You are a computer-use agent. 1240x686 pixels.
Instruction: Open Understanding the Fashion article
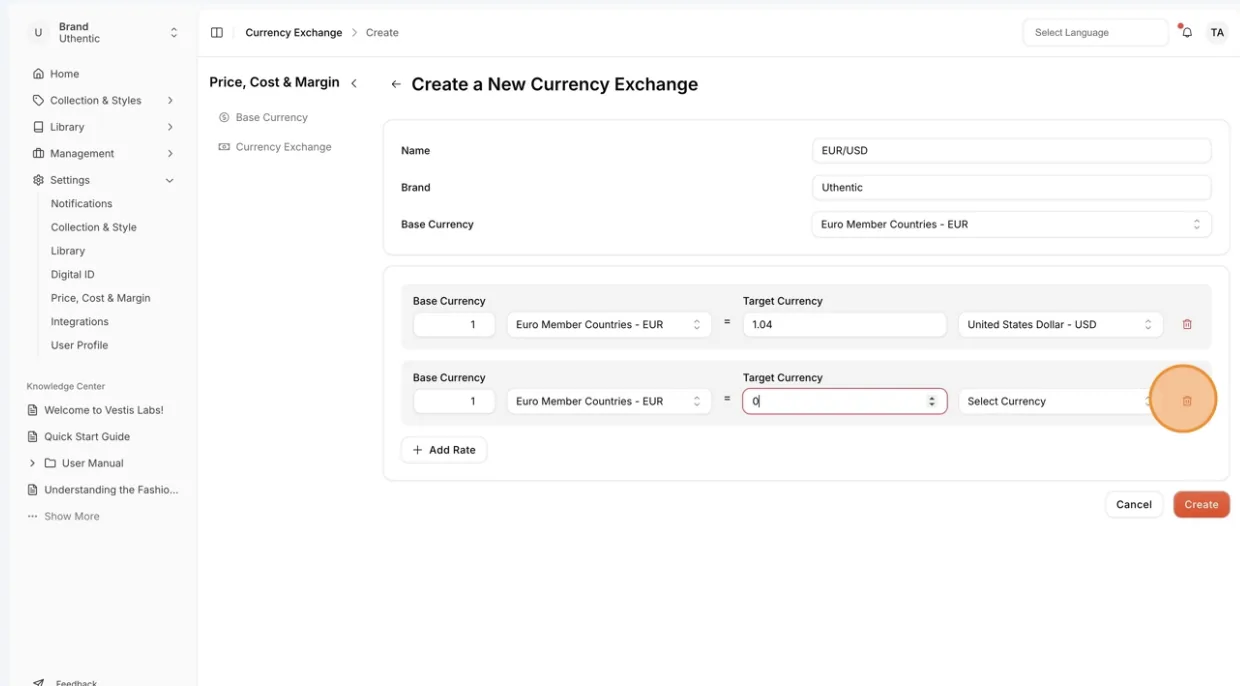point(111,490)
